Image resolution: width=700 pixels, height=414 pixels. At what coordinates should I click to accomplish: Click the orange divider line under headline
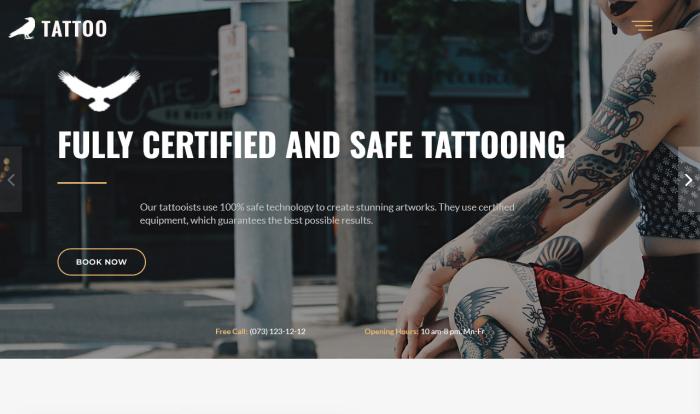tap(82, 183)
